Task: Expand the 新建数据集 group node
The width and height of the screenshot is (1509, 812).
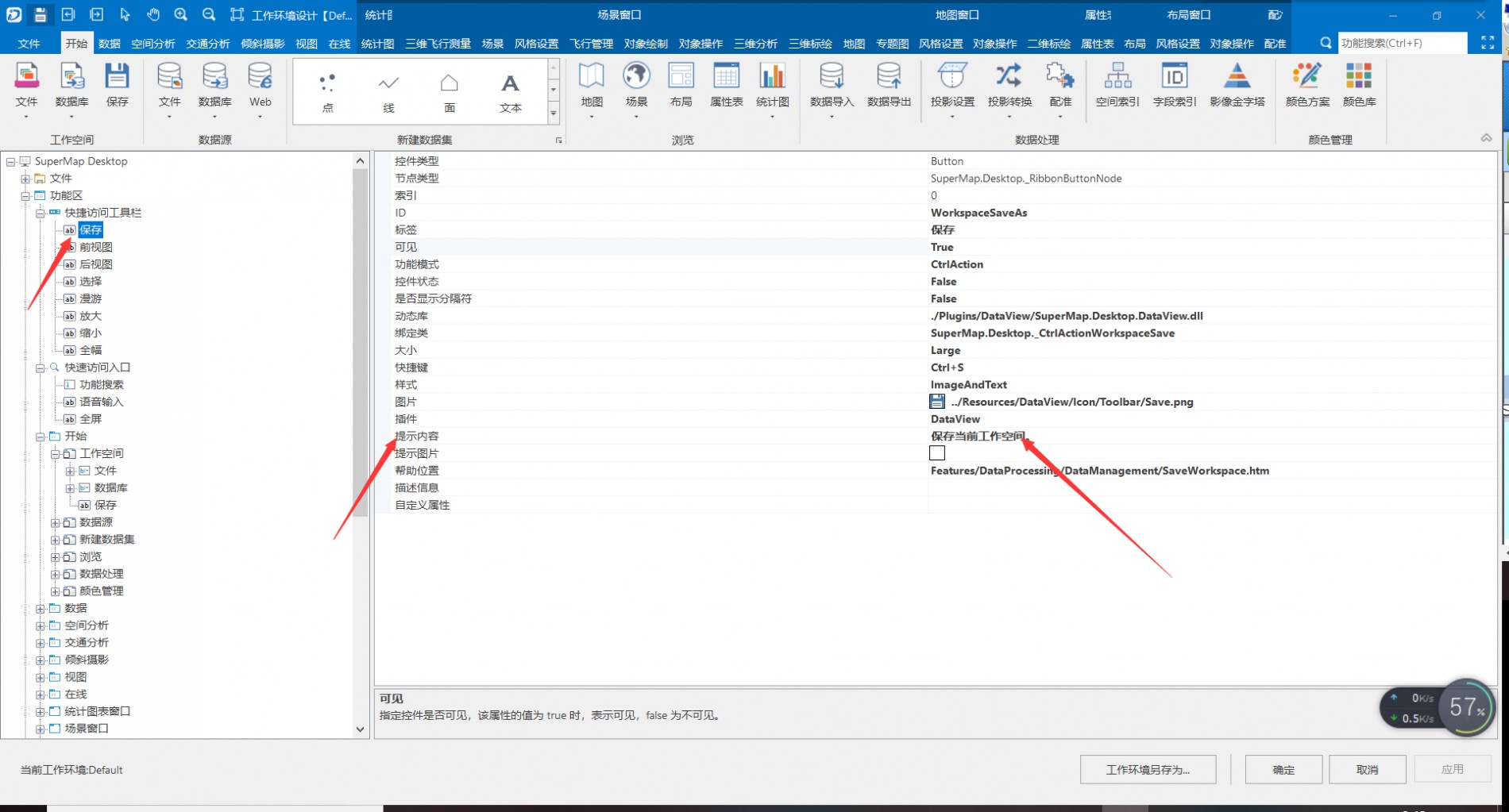Action: [55, 540]
